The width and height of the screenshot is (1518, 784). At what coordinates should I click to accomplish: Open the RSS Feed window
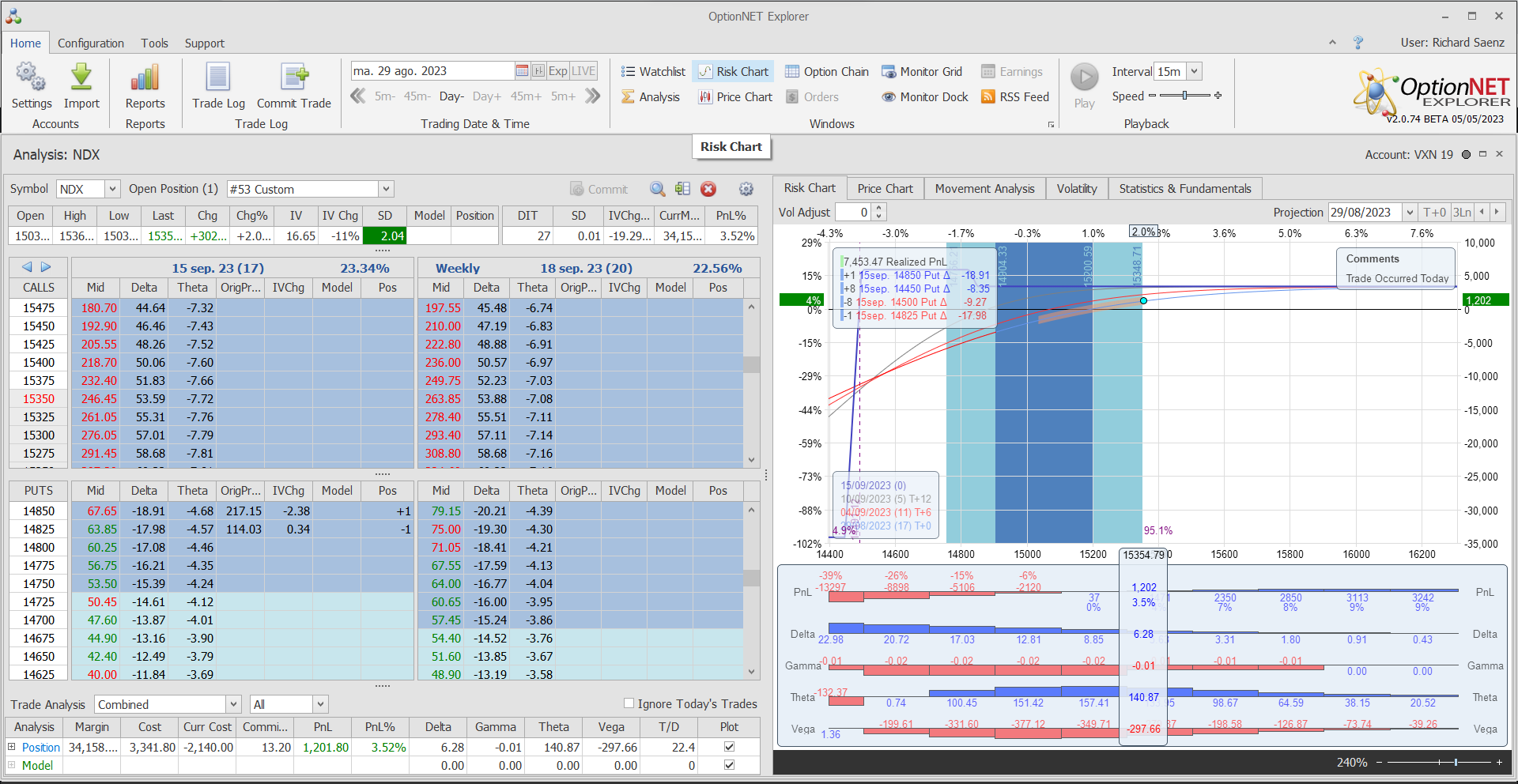(1015, 97)
